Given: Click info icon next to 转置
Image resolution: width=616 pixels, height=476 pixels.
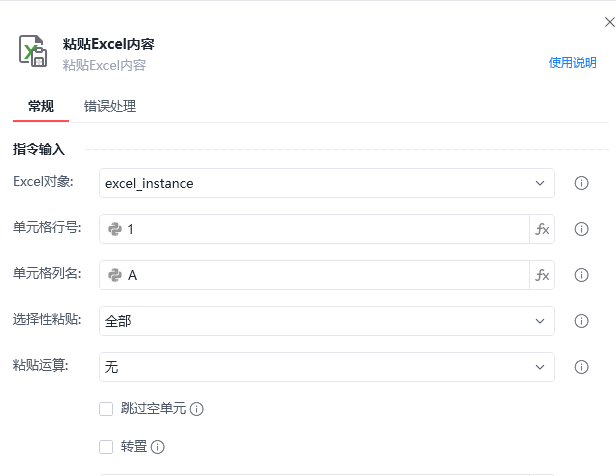Looking at the screenshot, I should (157, 447).
